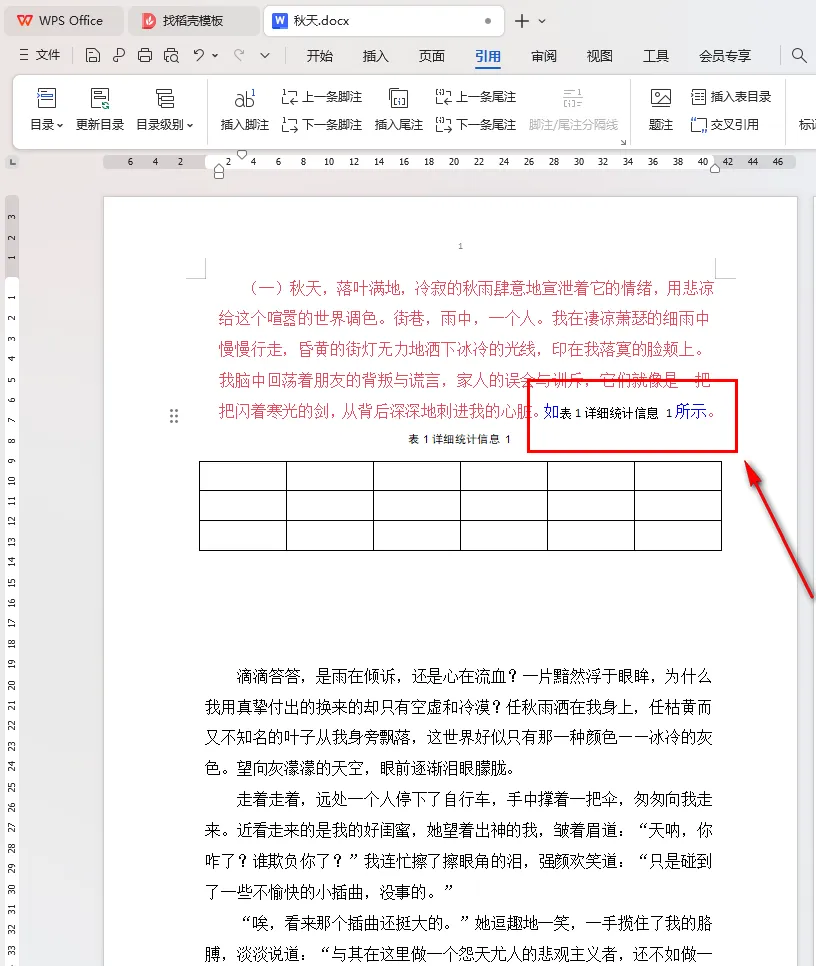Click the tab stop selector at ruler corner

pyautogui.click(x=12, y=162)
